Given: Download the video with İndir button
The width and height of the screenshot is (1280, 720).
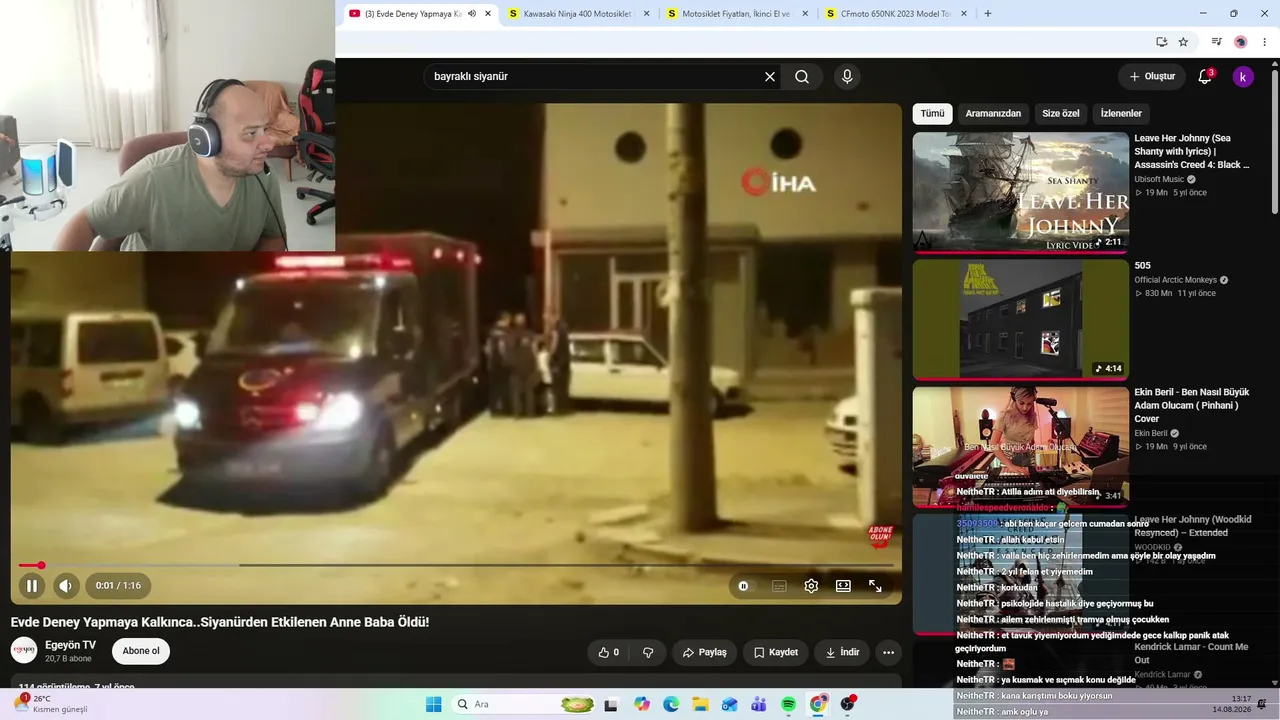Looking at the screenshot, I should [841, 652].
